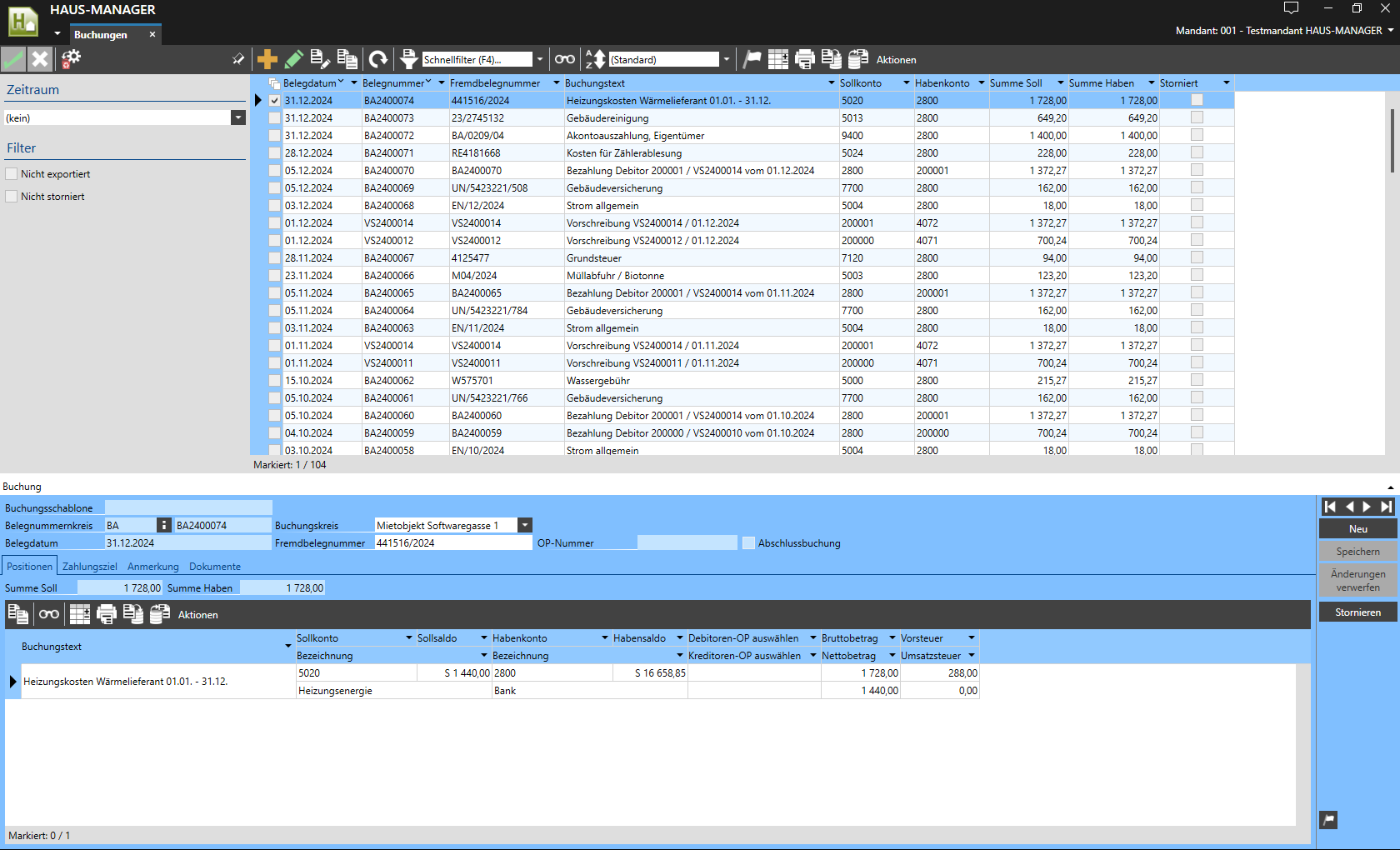Jump to first record navigation arrow

[1331, 507]
